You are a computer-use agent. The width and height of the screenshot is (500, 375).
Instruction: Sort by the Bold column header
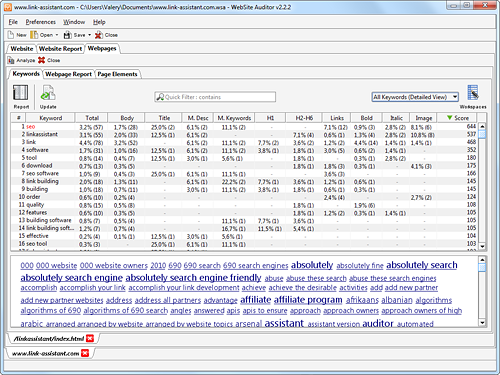[366, 118]
